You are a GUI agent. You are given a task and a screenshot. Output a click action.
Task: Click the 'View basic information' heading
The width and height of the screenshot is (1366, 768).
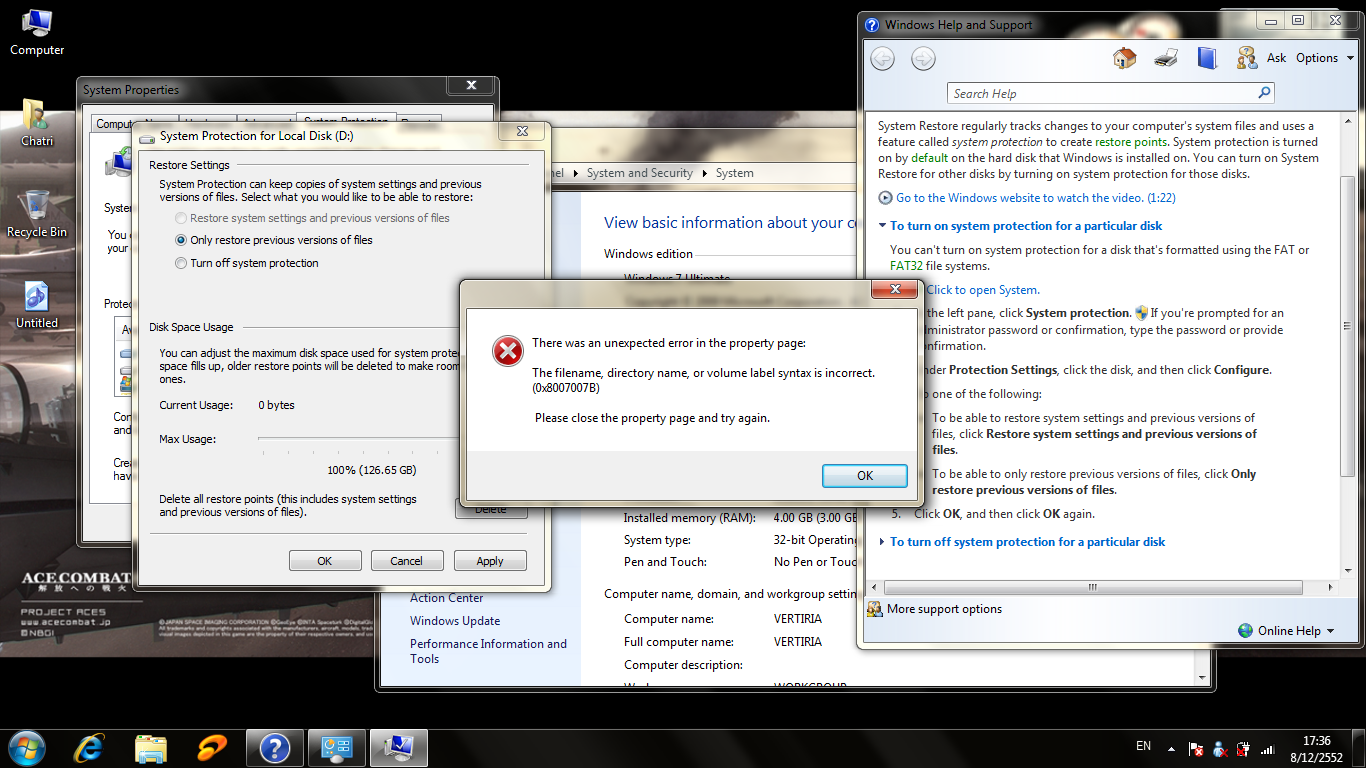(x=731, y=223)
